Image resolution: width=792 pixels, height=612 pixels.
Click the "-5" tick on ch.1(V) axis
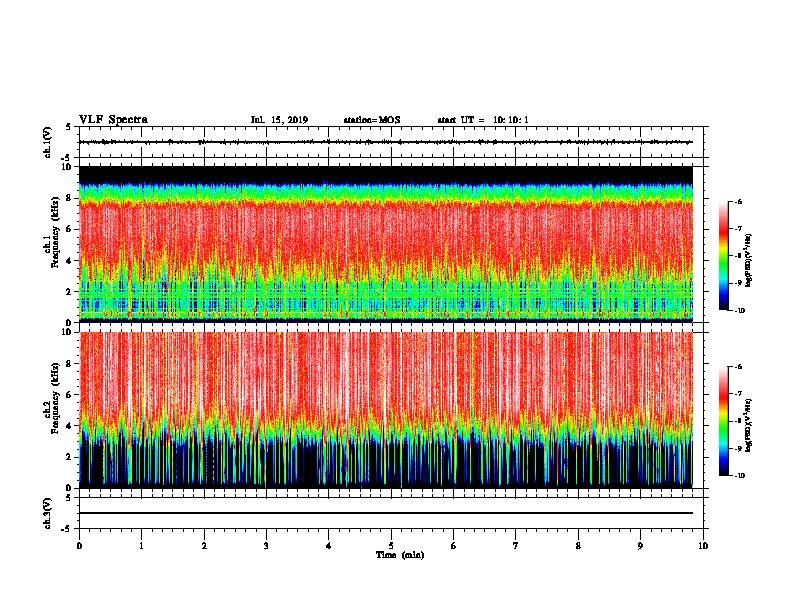(x=67, y=158)
